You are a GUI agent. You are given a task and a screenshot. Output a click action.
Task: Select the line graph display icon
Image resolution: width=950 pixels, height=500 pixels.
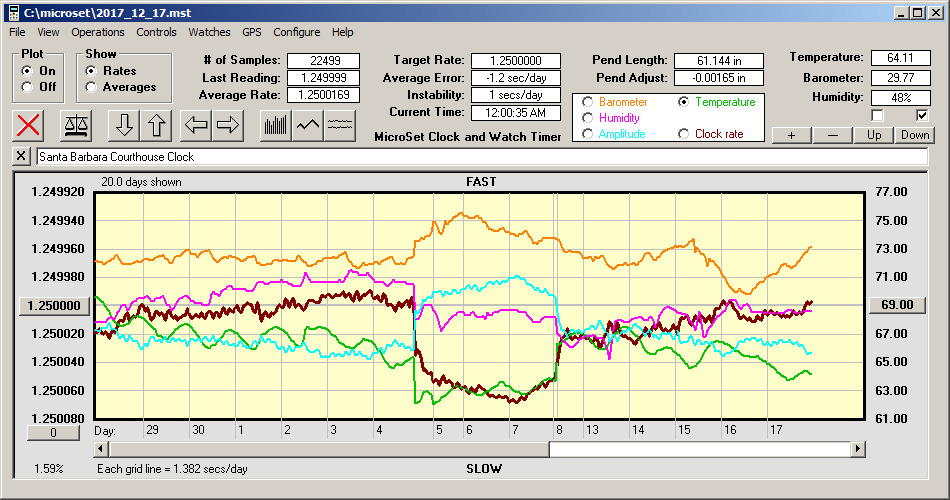(308, 125)
